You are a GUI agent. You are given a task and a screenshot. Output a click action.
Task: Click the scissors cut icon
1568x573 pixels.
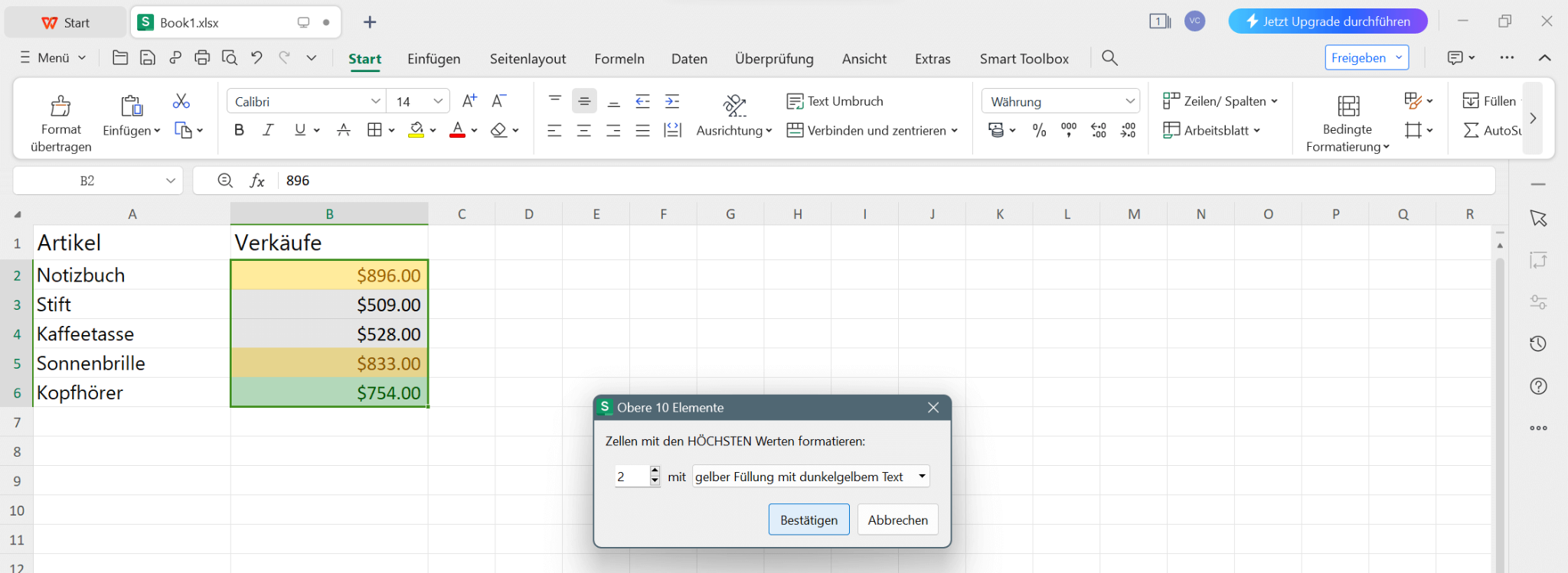coord(181,101)
